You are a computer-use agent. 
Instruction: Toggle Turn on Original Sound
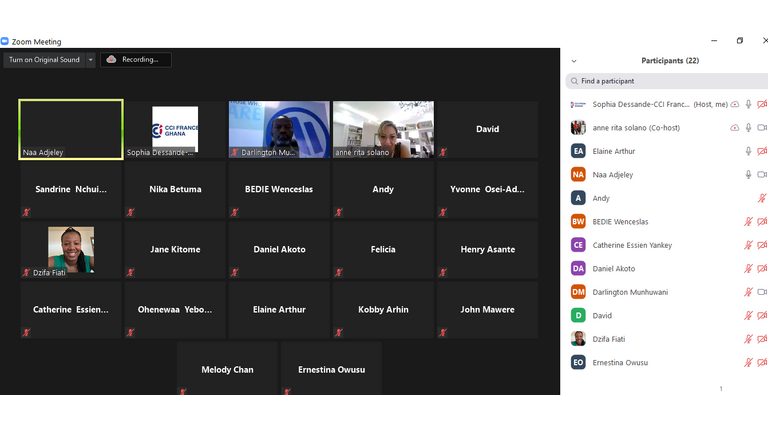(44, 60)
